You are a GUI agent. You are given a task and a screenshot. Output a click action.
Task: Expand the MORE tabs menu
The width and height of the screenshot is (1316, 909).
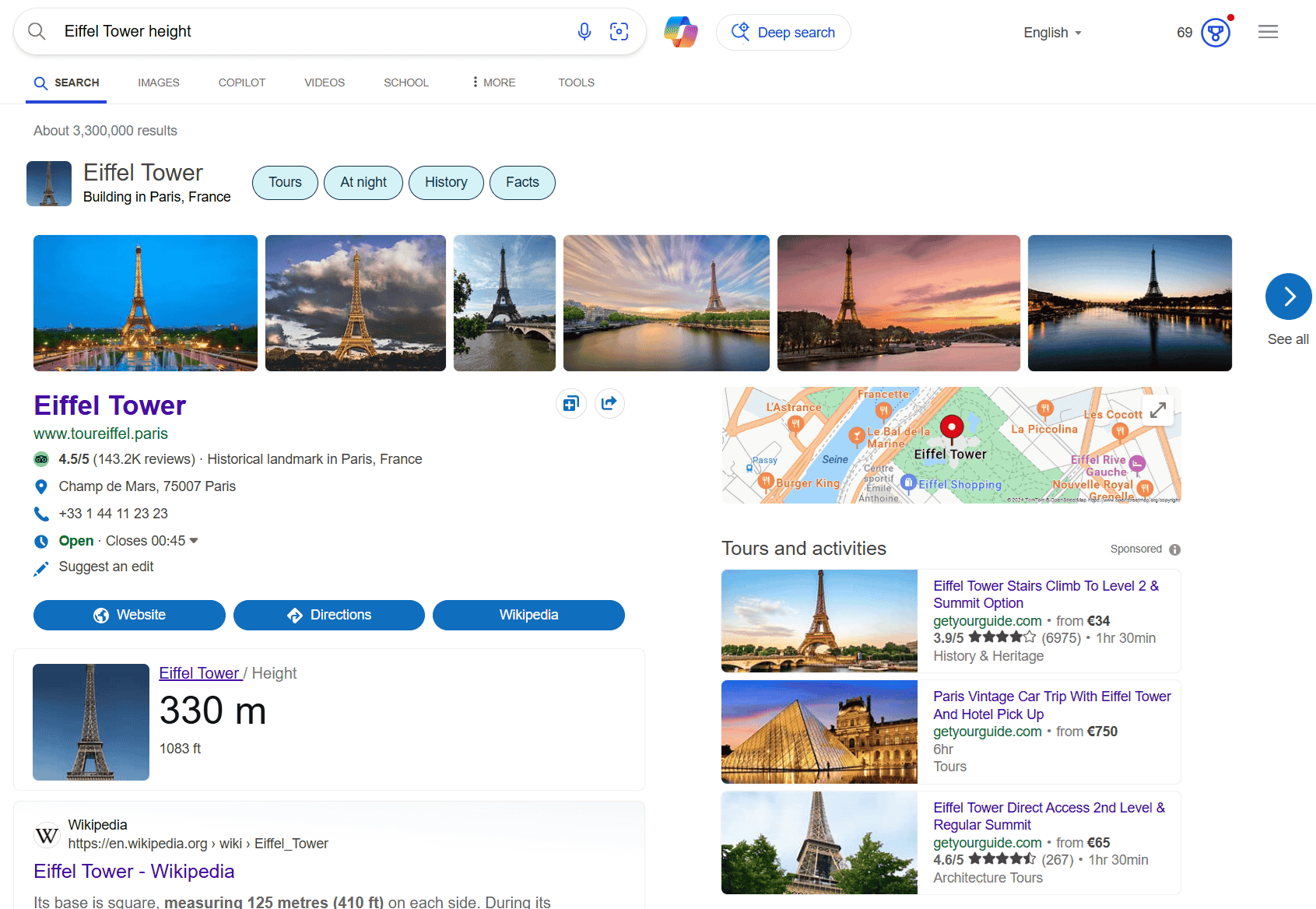pyautogui.click(x=493, y=82)
